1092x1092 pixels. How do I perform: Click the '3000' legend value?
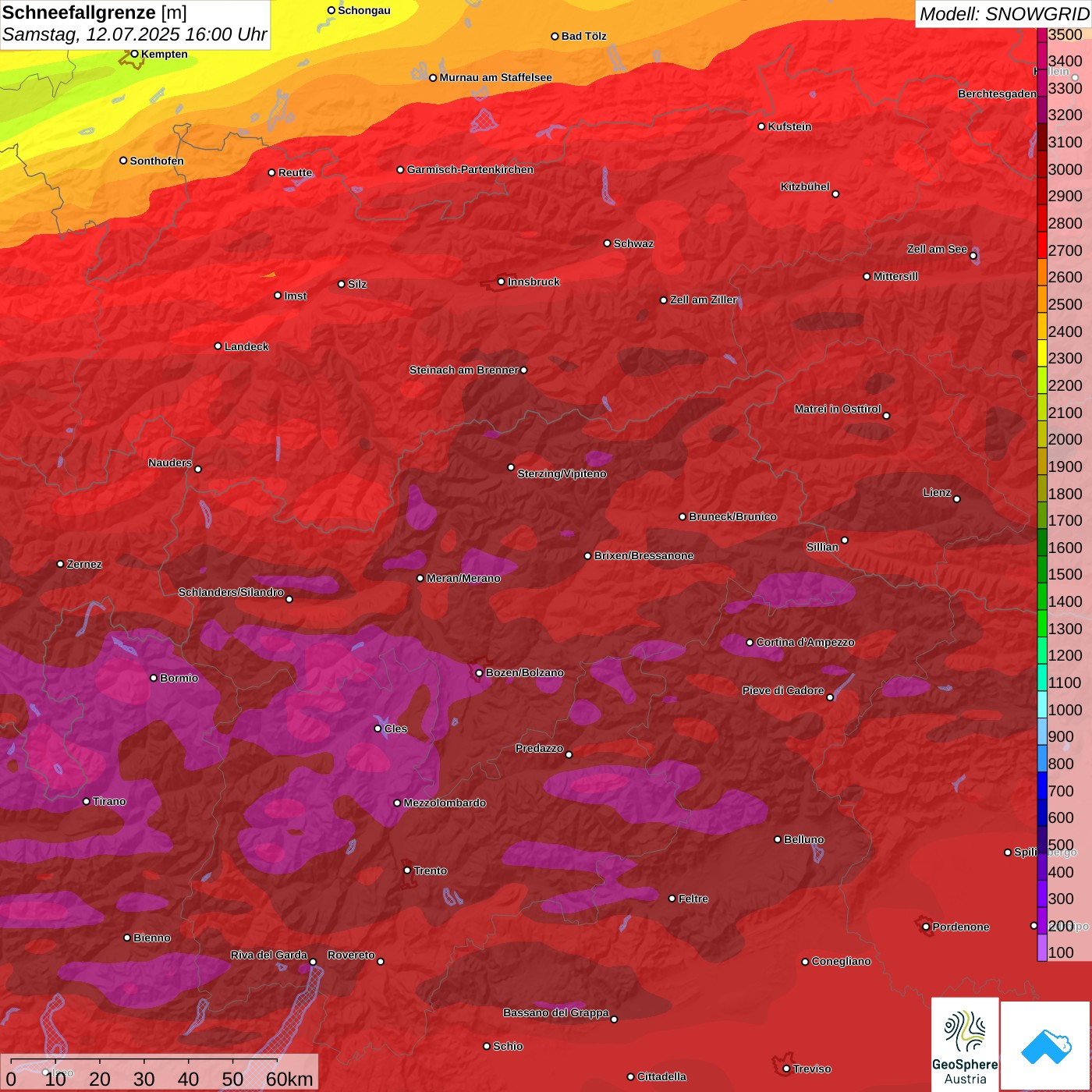tap(1065, 169)
